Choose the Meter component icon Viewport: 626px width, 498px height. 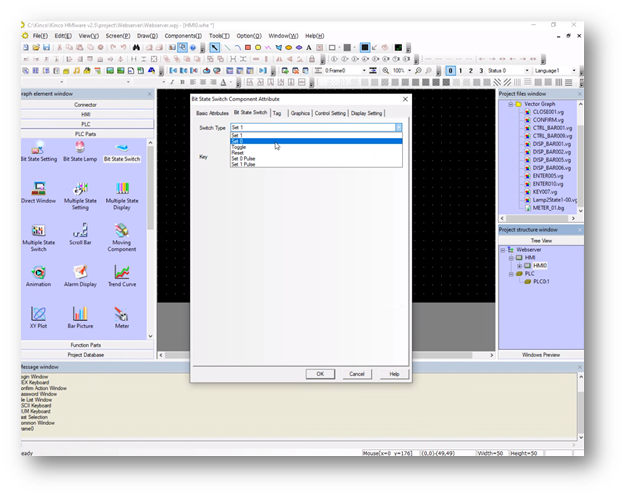pyautogui.click(x=121, y=315)
